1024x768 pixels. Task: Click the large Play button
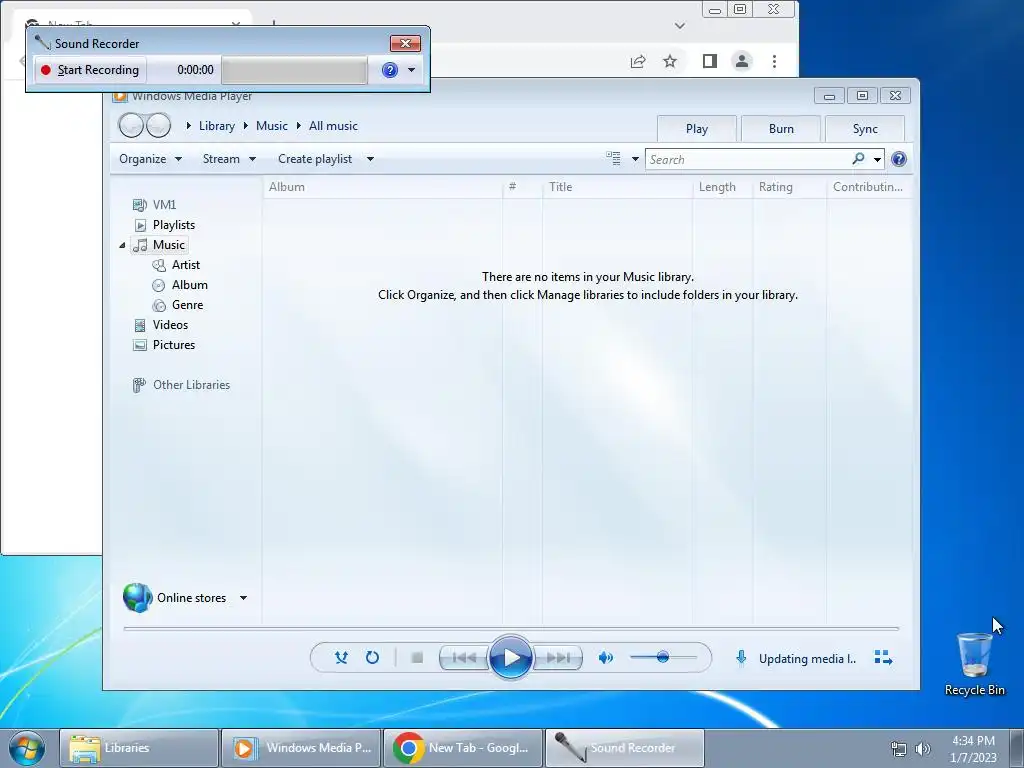(510, 658)
